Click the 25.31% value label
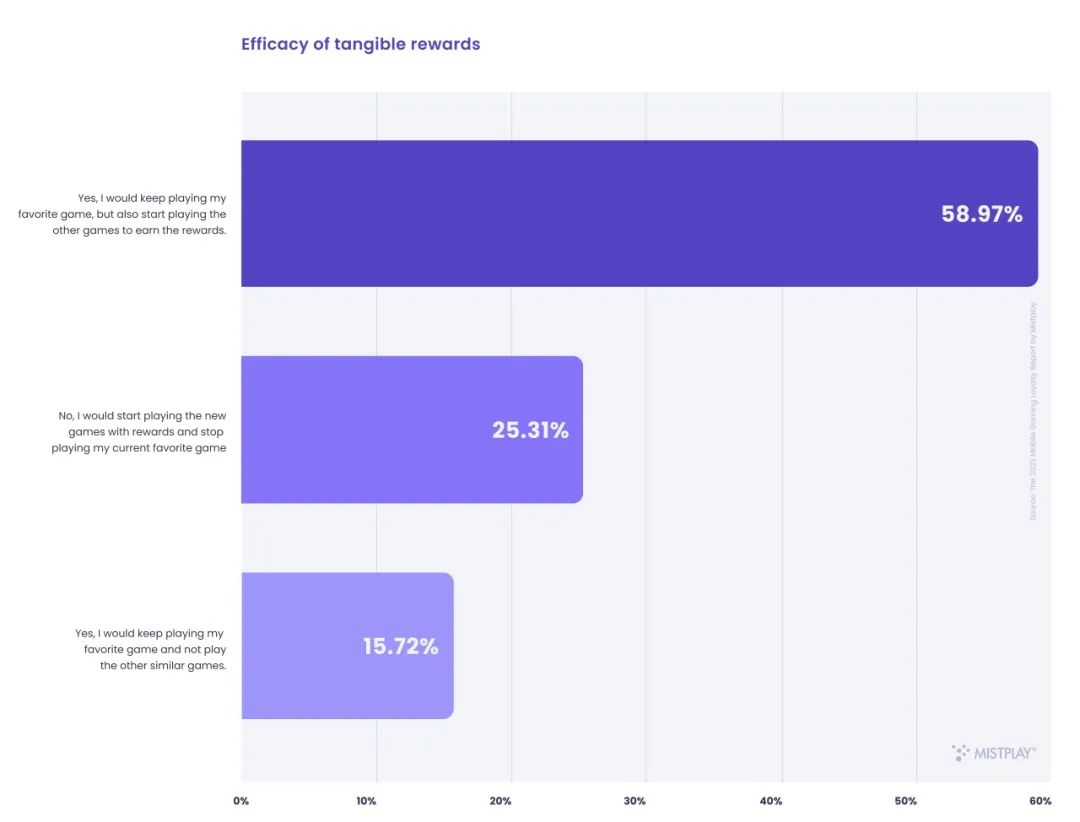Image resolution: width=1080 pixels, height=822 pixels. click(x=530, y=430)
